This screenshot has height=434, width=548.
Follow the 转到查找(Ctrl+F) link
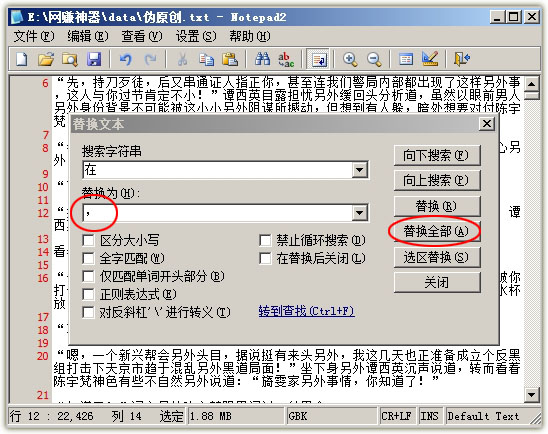(x=307, y=311)
